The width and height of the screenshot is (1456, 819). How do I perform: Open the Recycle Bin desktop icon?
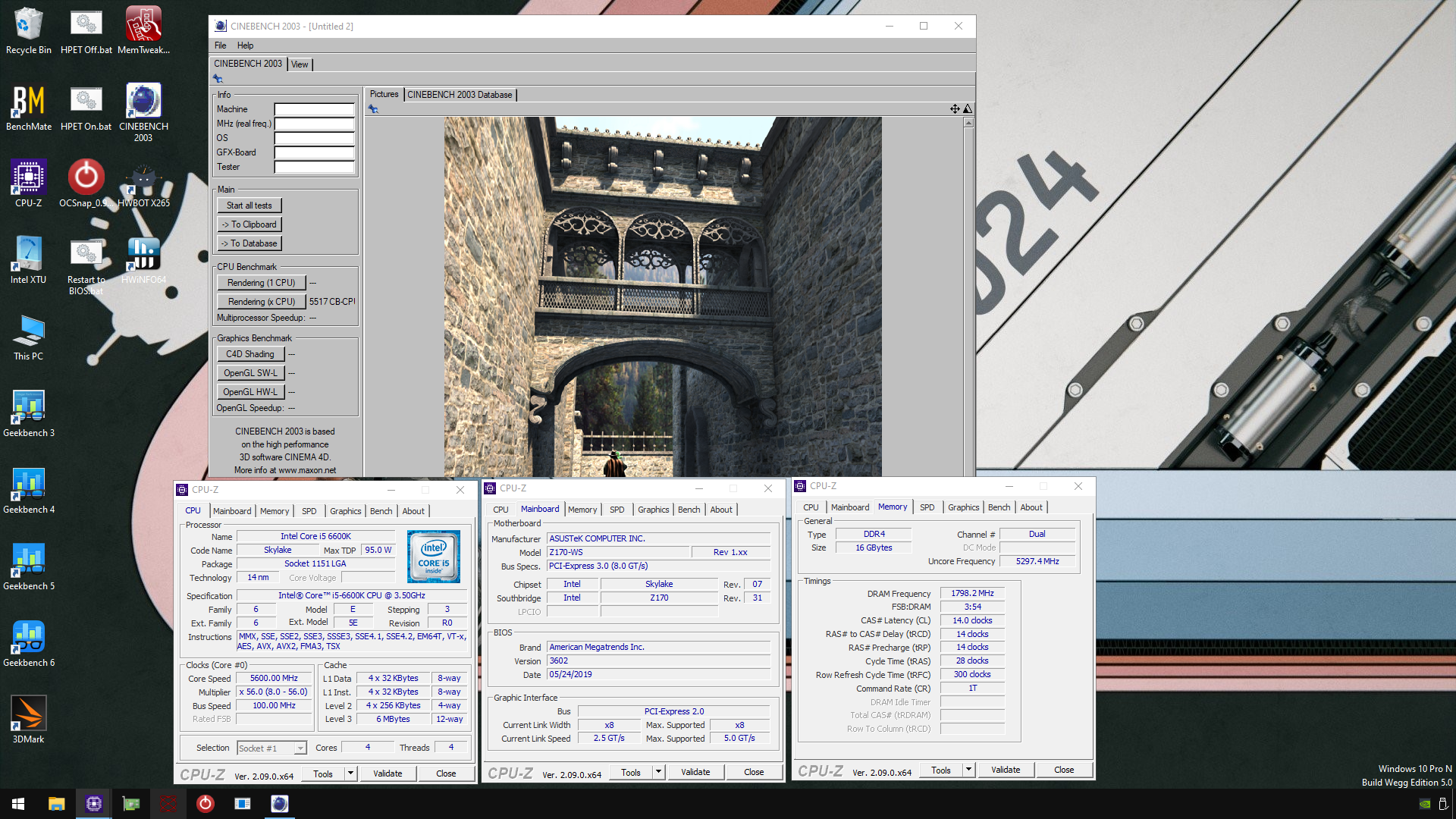28,30
